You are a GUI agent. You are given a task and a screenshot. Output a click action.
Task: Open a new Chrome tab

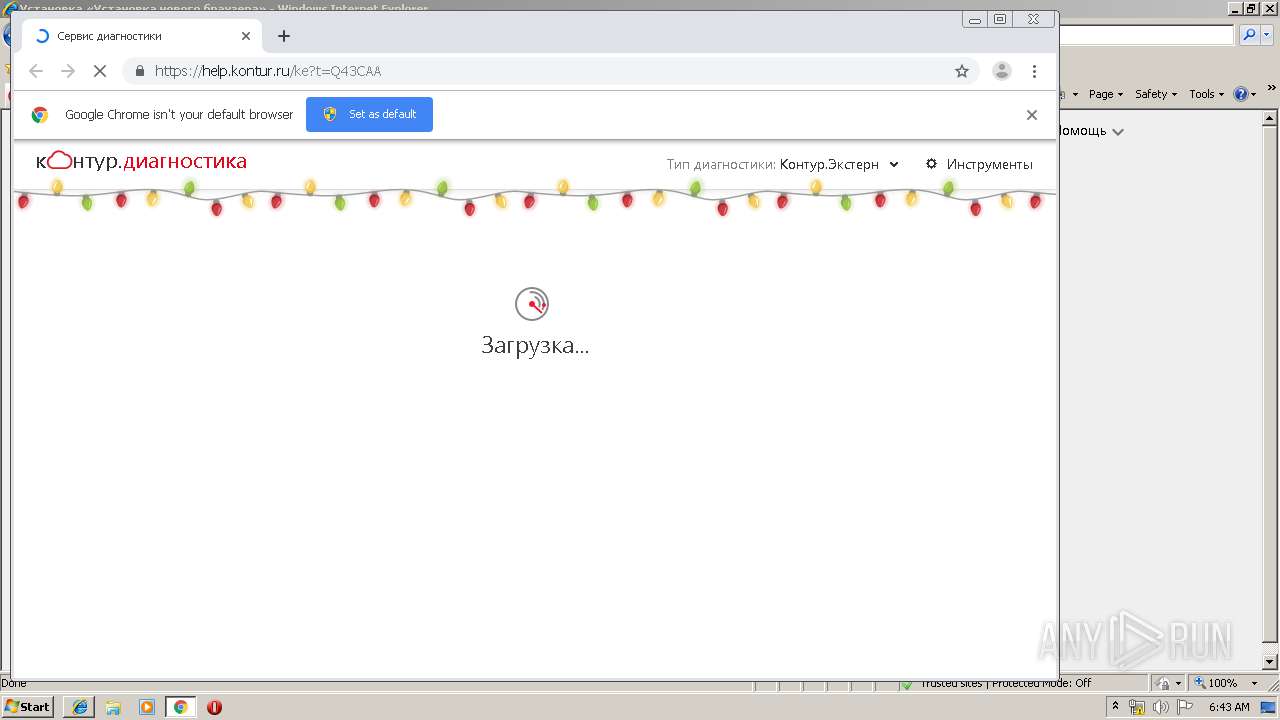pyautogui.click(x=284, y=36)
